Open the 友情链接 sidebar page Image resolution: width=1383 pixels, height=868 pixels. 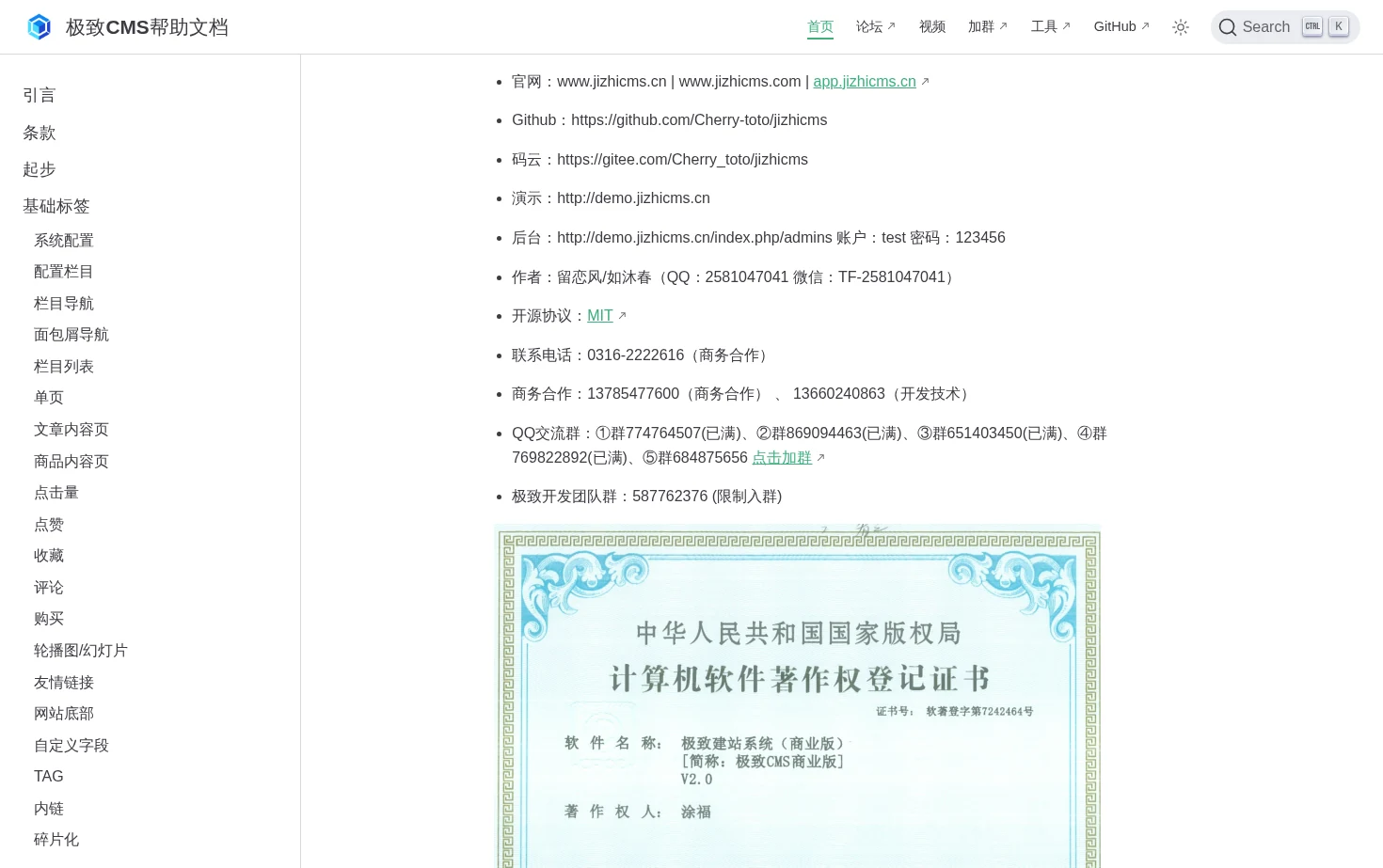[x=64, y=683]
